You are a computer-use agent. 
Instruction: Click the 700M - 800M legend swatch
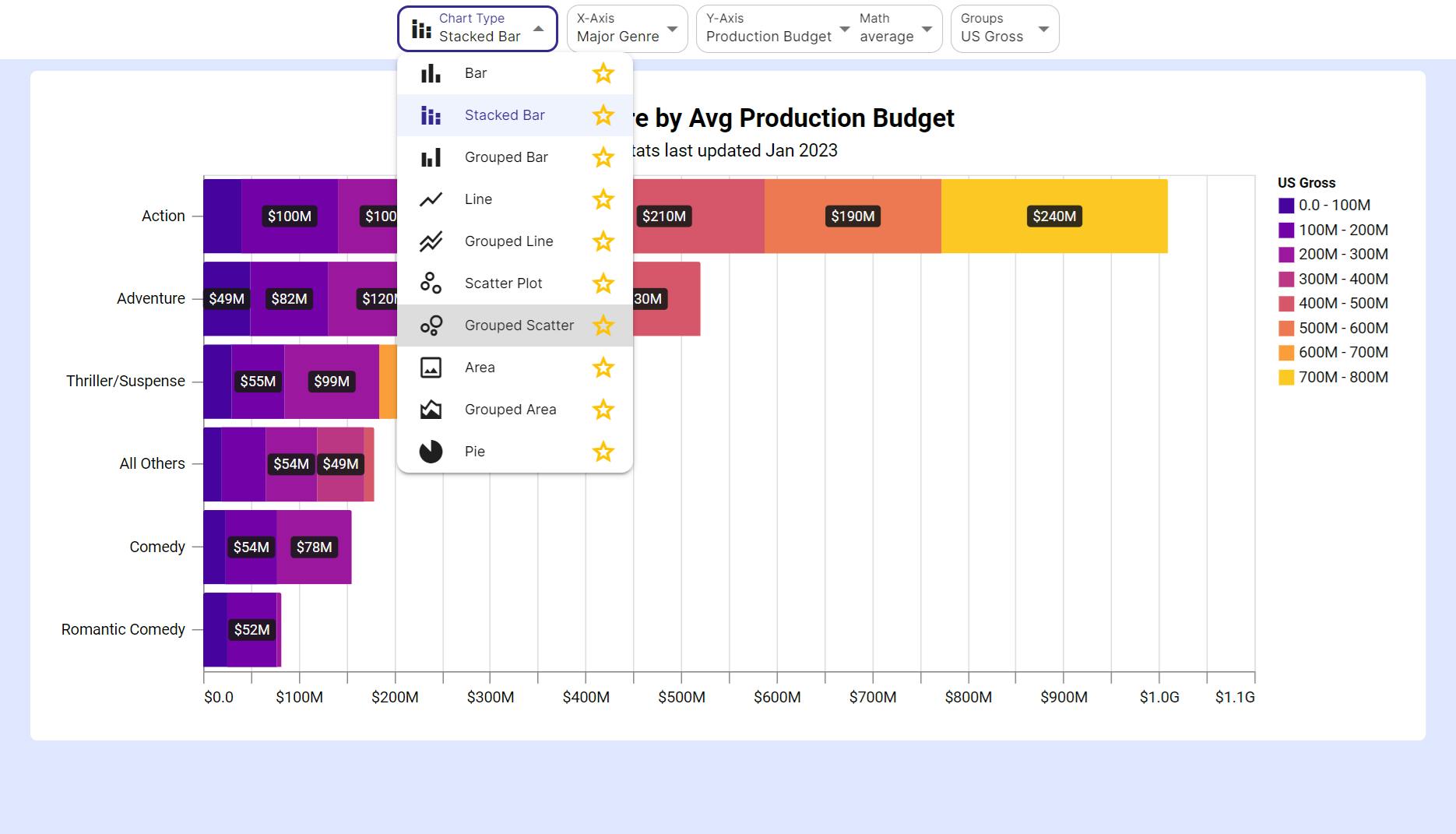(1286, 378)
